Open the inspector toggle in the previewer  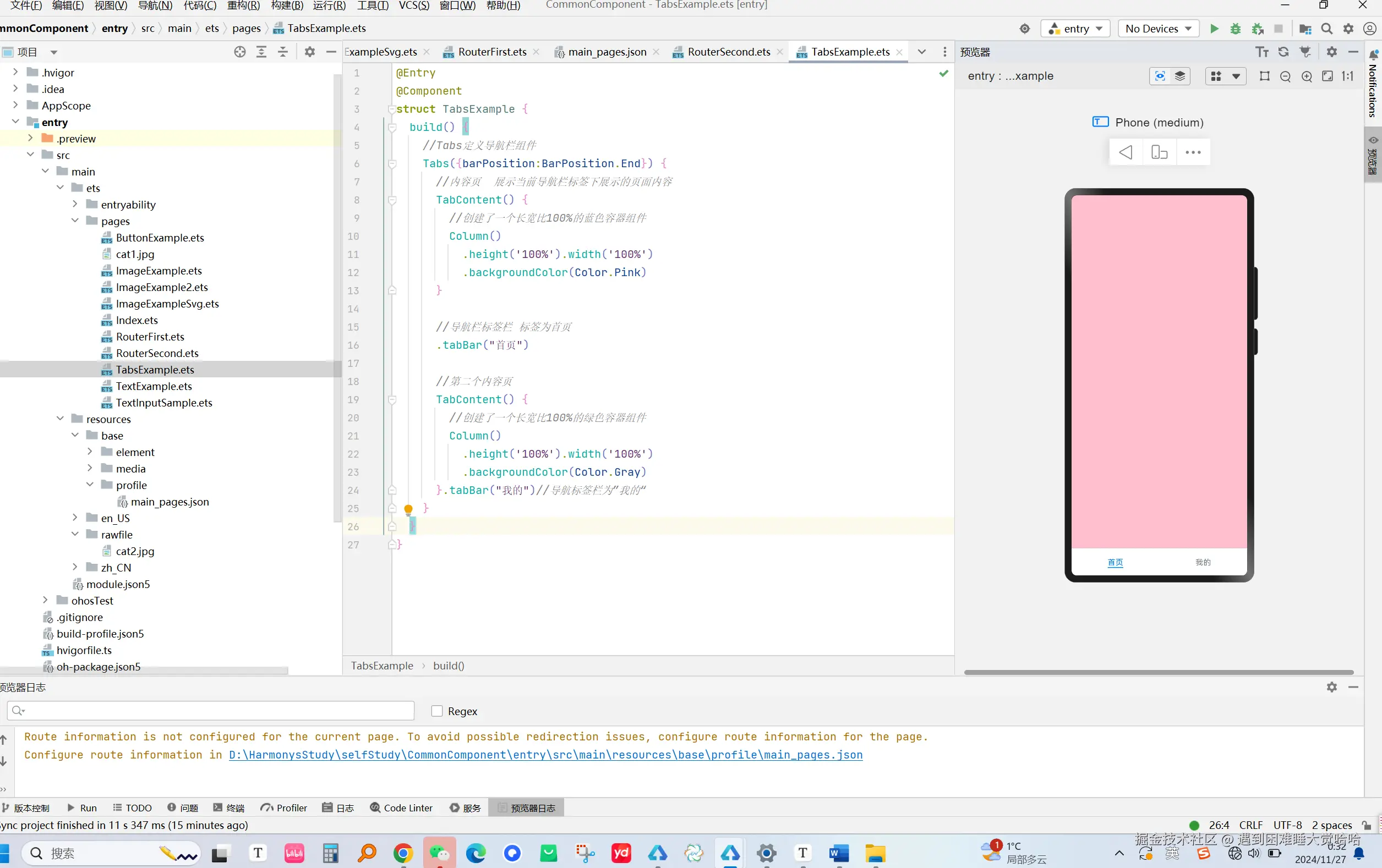pos(1160,76)
